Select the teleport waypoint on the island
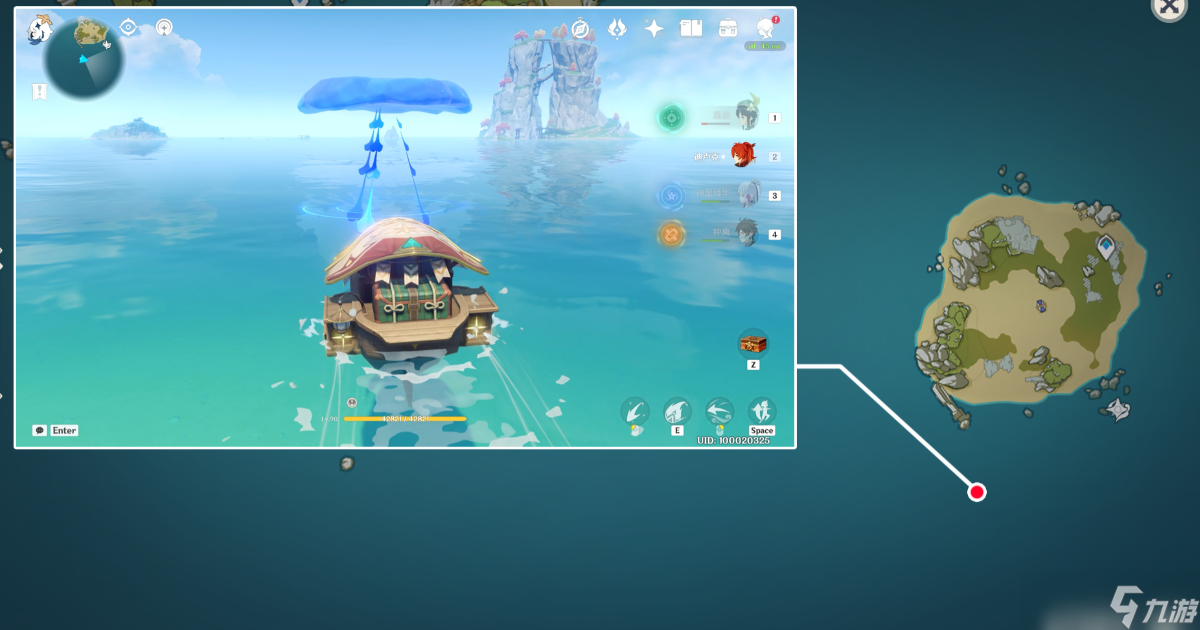This screenshot has width=1200, height=630. (x=1106, y=245)
